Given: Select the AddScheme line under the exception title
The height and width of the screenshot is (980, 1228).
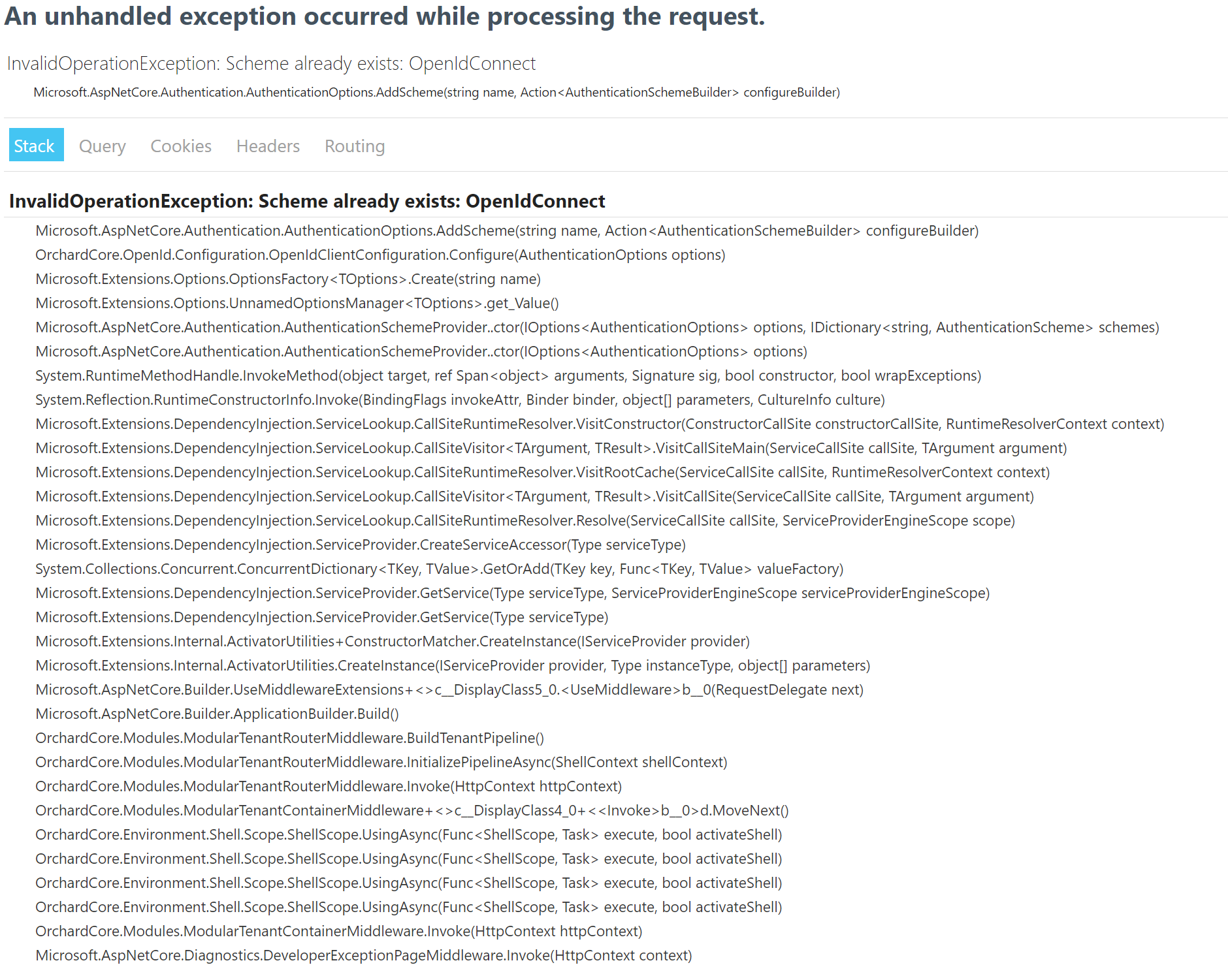Looking at the screenshot, I should pos(436,92).
